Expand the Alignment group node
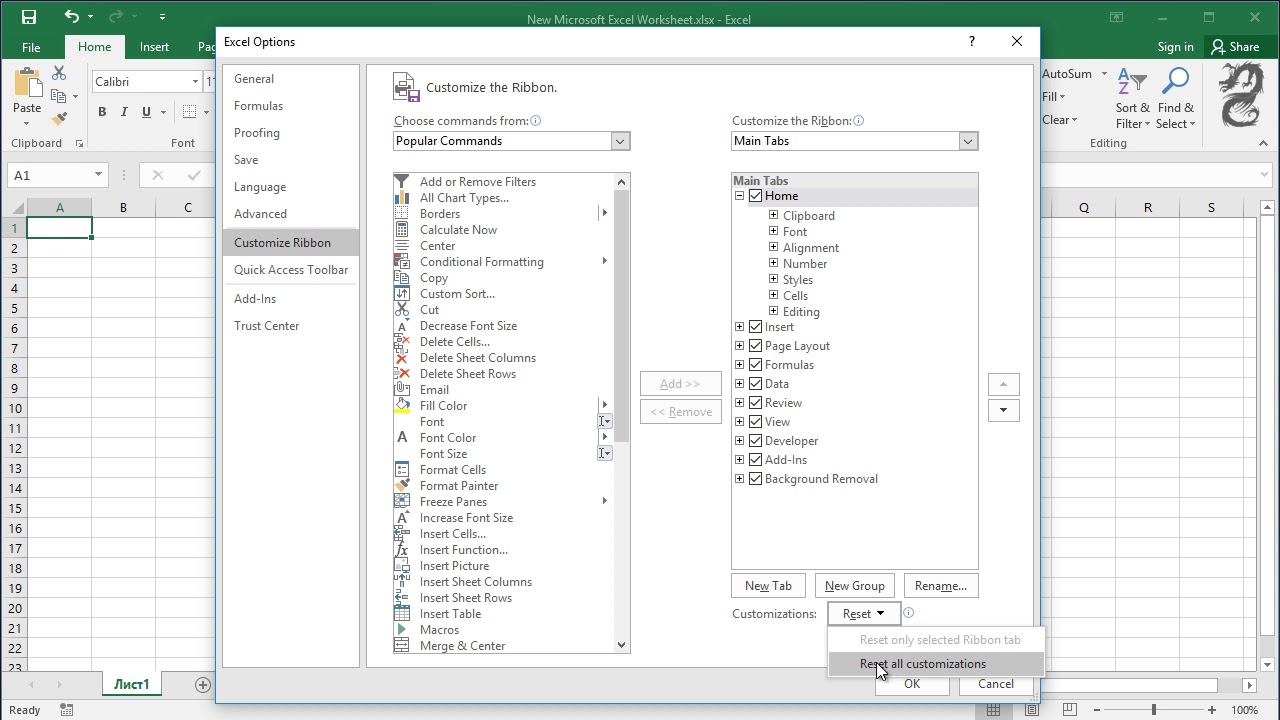 (773, 247)
